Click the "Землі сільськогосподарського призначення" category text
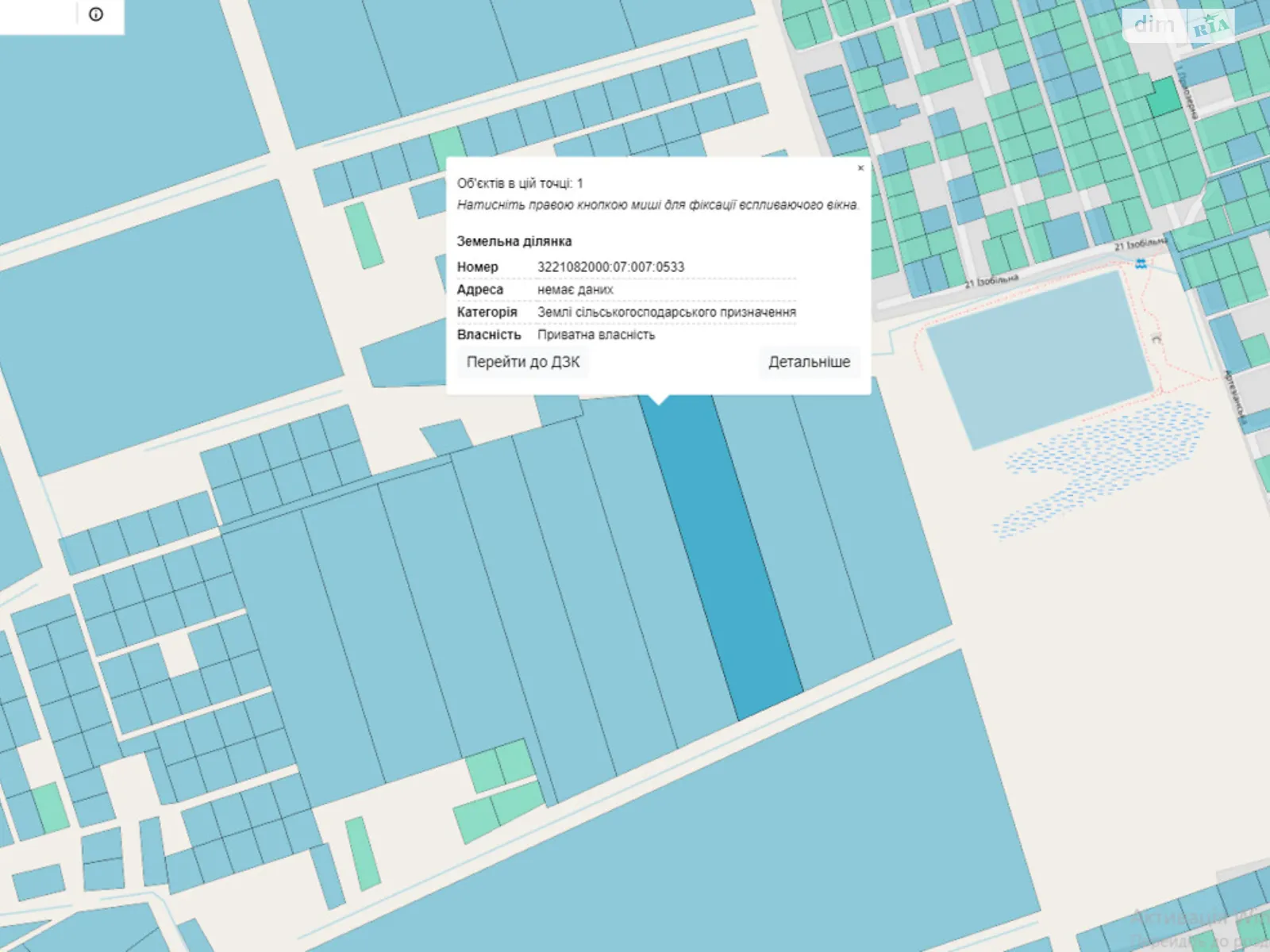The height and width of the screenshot is (952, 1270). click(x=666, y=313)
